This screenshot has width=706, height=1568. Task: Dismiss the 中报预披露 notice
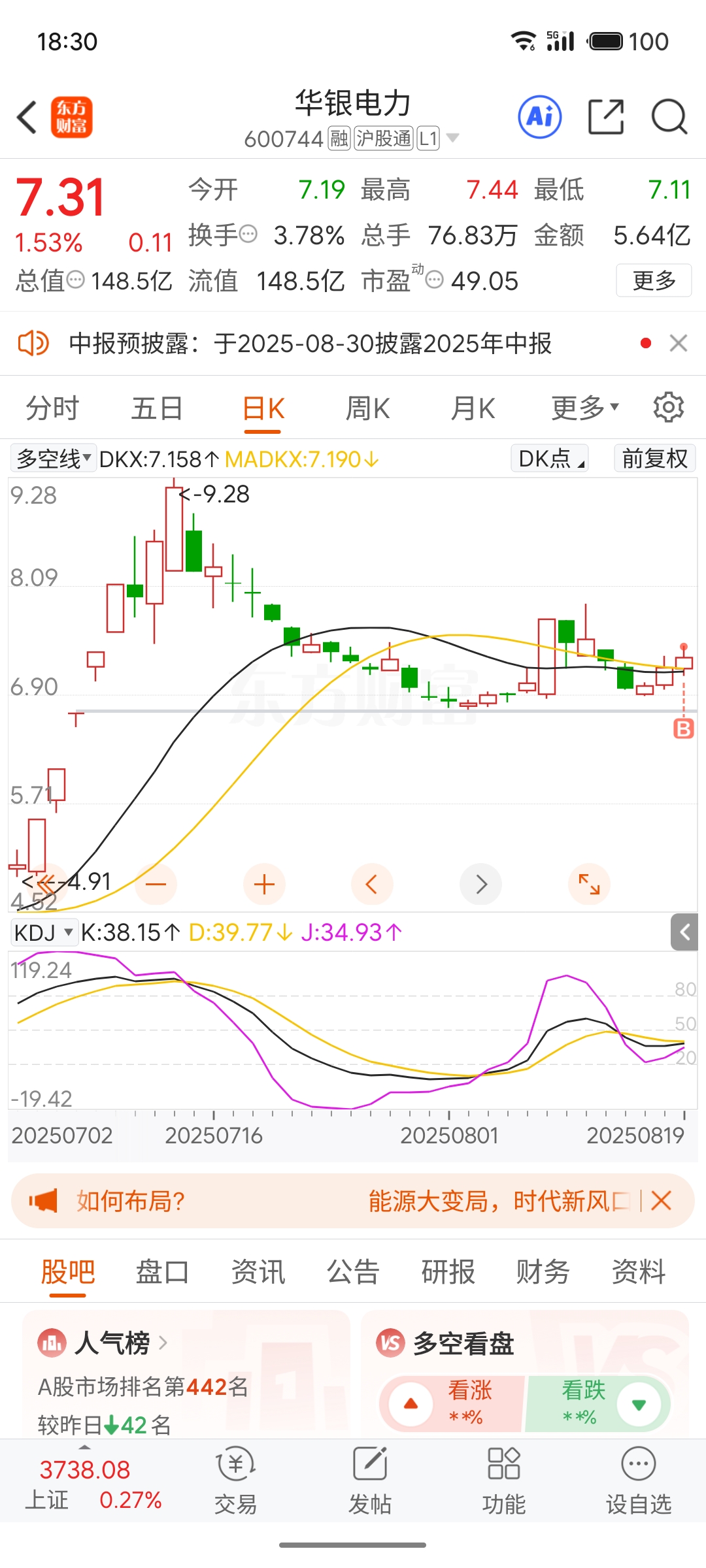point(679,343)
